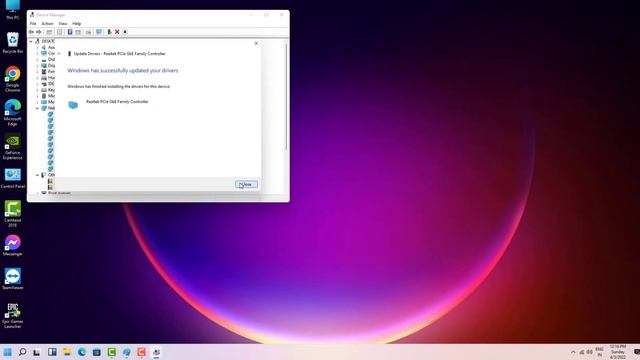Click the tray network icon
640x360 pixels.
[x=582, y=352]
